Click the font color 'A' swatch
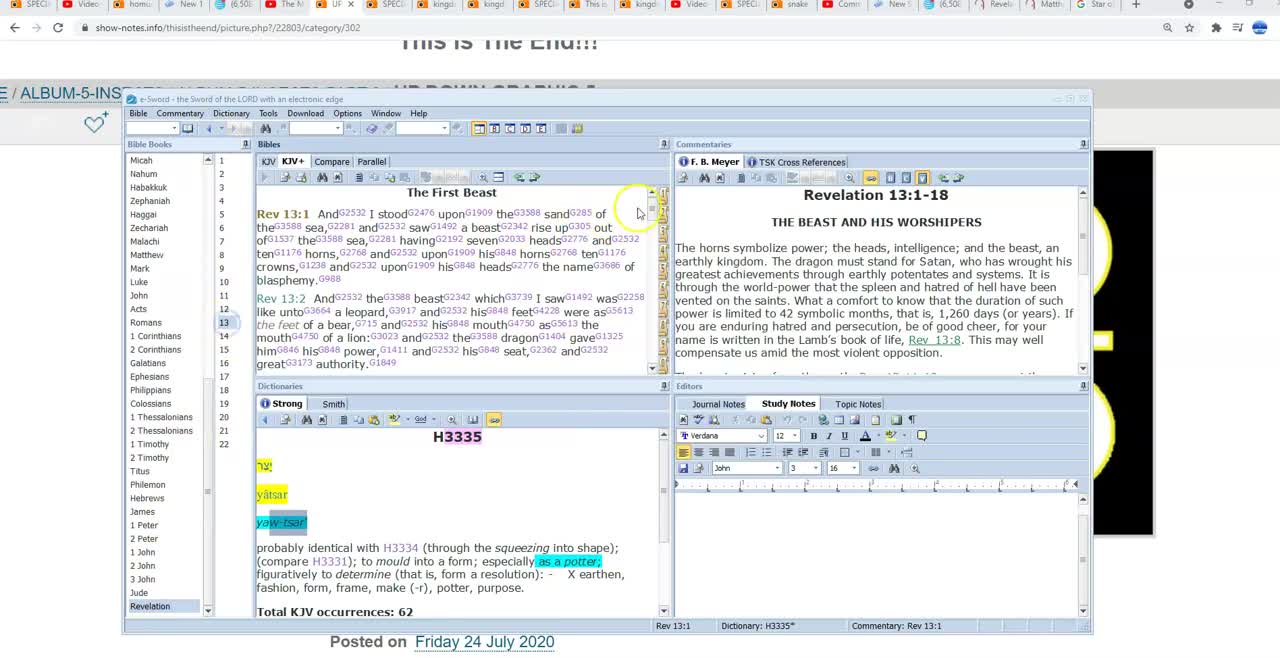Image resolution: width=1280 pixels, height=658 pixels. [865, 436]
